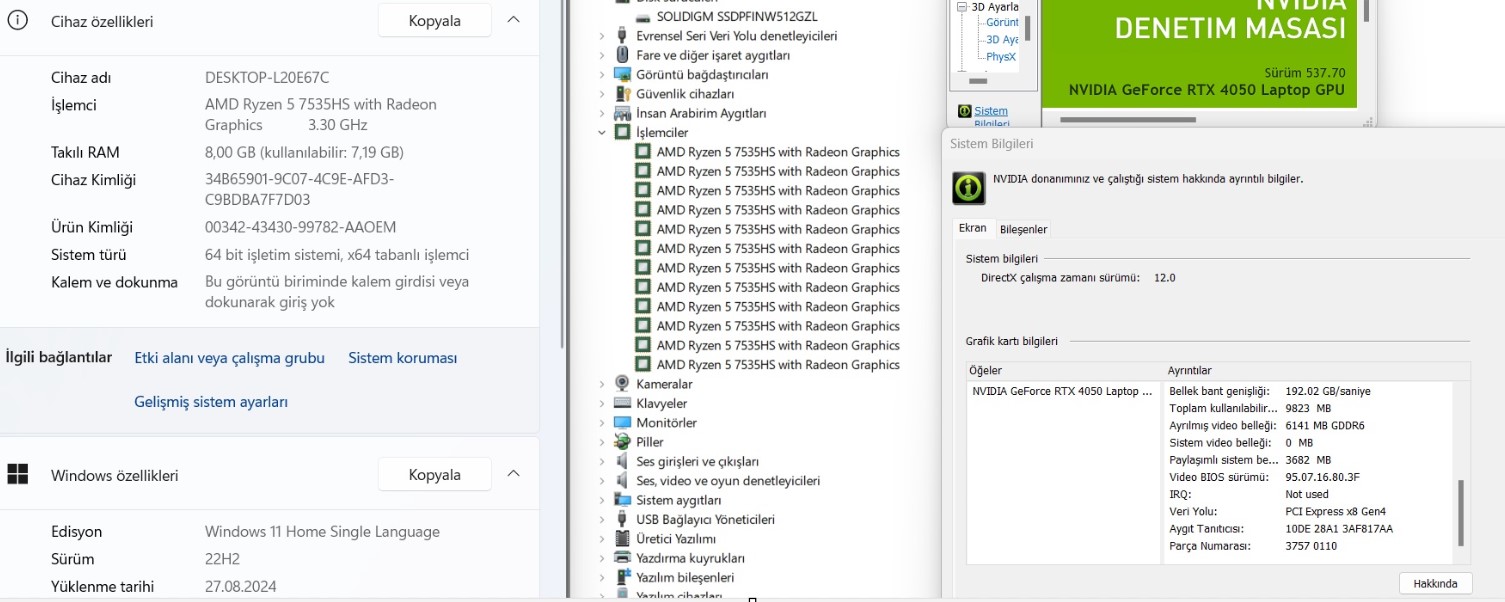Open Etki alanı veya çalışma grubu link
This screenshot has width=1505, height=602.
coord(230,358)
